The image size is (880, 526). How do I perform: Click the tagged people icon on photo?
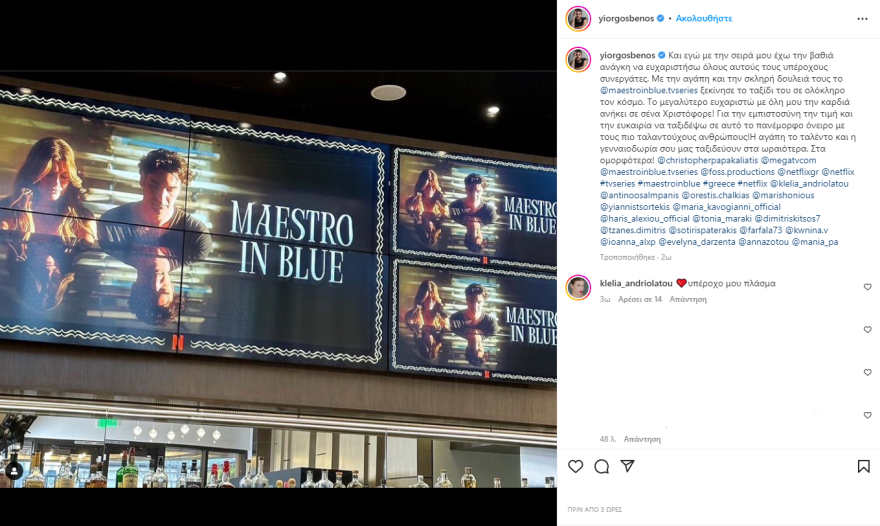coord(14,470)
